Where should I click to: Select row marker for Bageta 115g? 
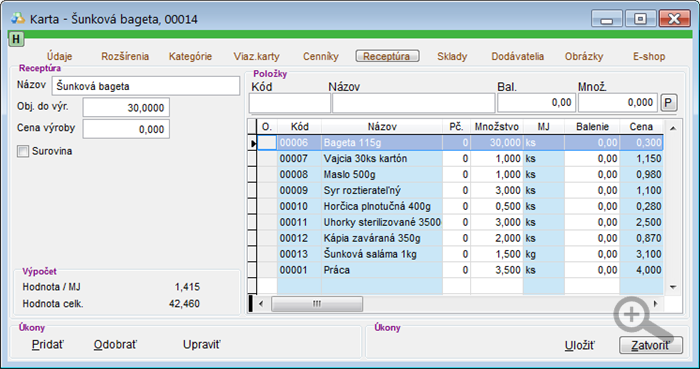(x=252, y=143)
